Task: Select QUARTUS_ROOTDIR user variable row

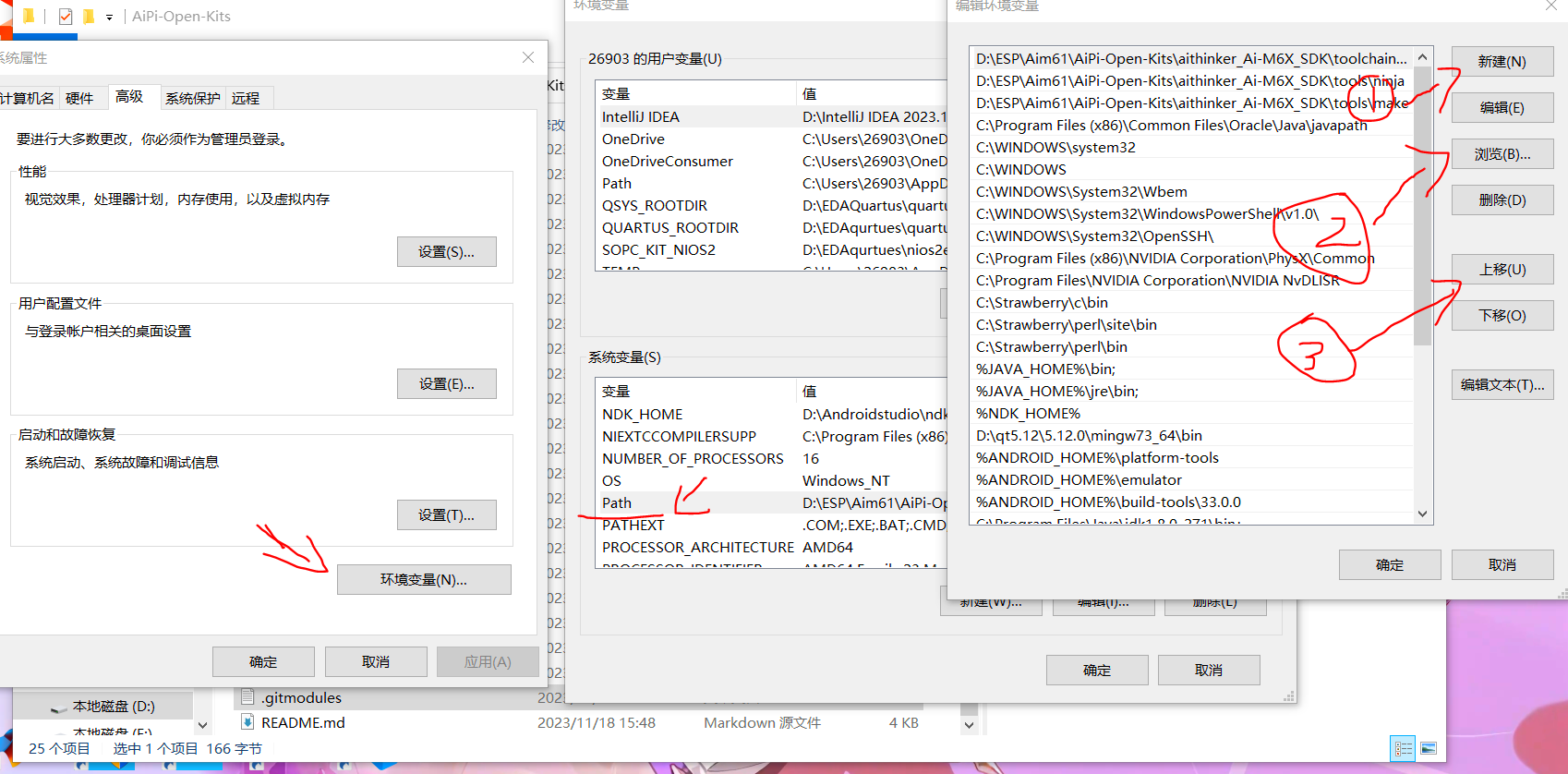Action: point(772,228)
